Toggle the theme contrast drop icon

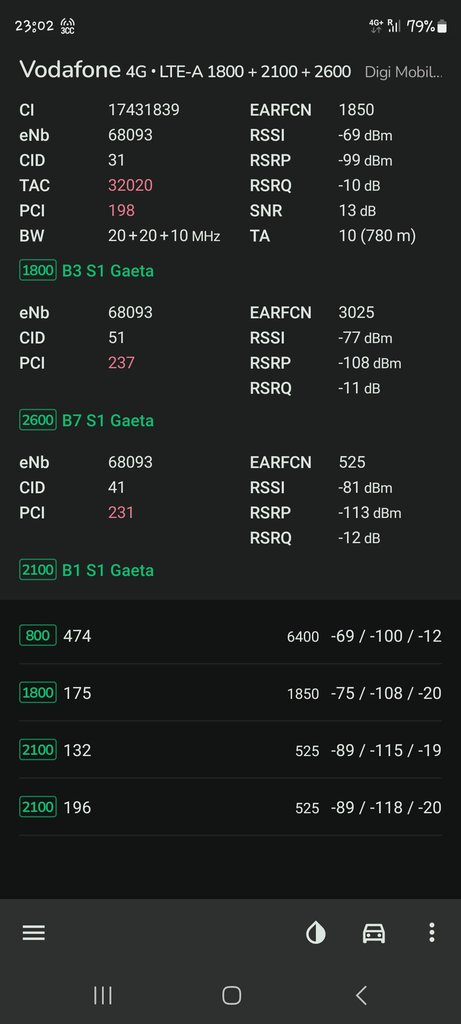(316, 933)
